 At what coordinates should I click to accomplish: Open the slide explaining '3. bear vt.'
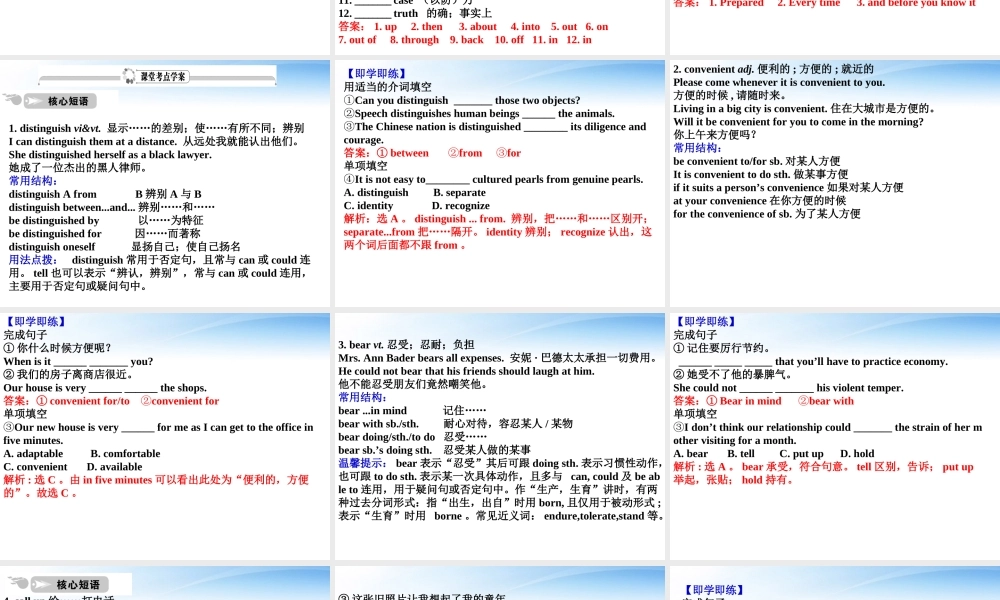point(499,437)
